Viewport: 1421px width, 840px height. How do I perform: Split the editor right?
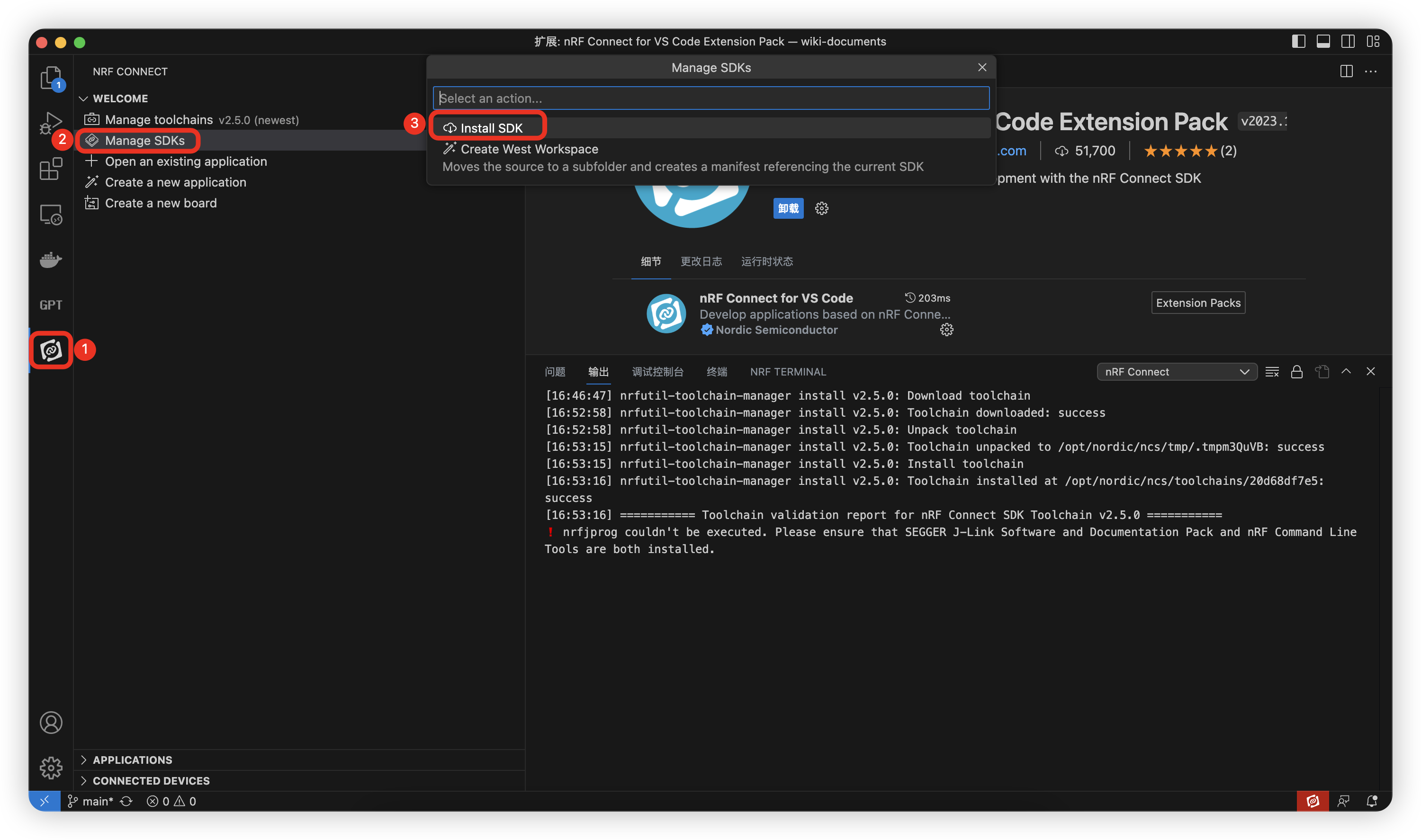(1346, 71)
